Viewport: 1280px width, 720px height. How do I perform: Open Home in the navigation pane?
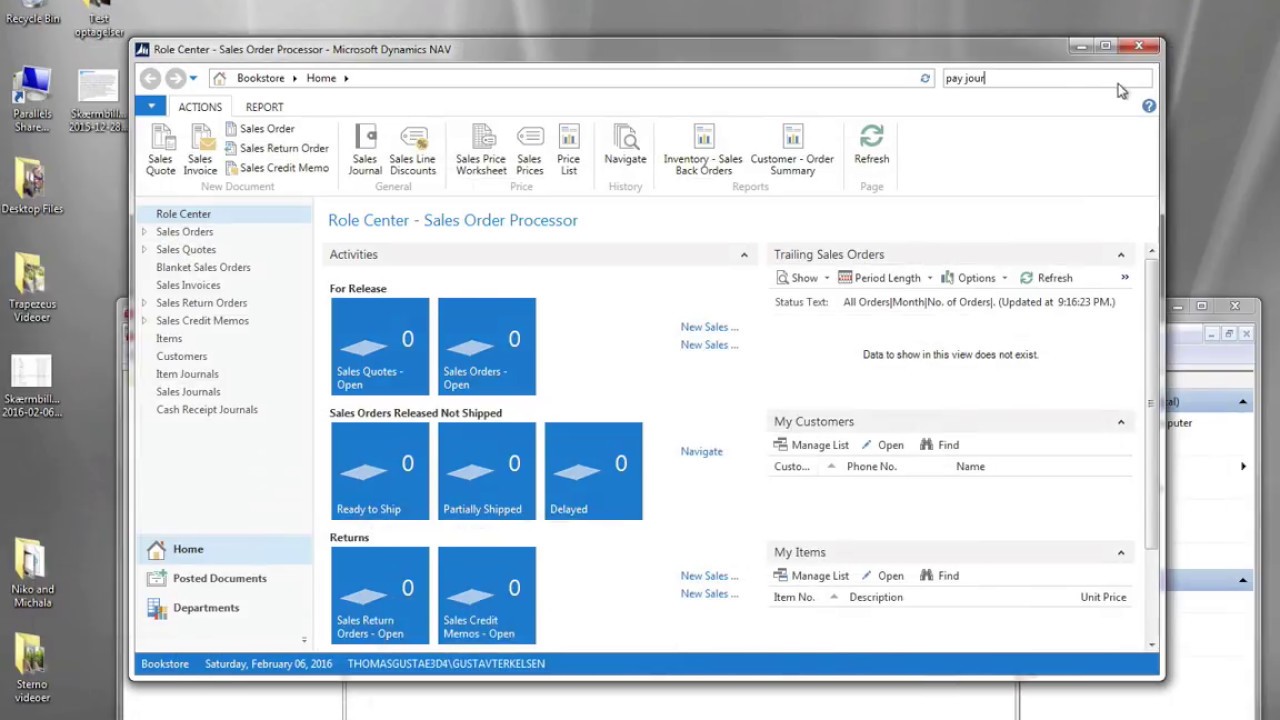click(224, 549)
